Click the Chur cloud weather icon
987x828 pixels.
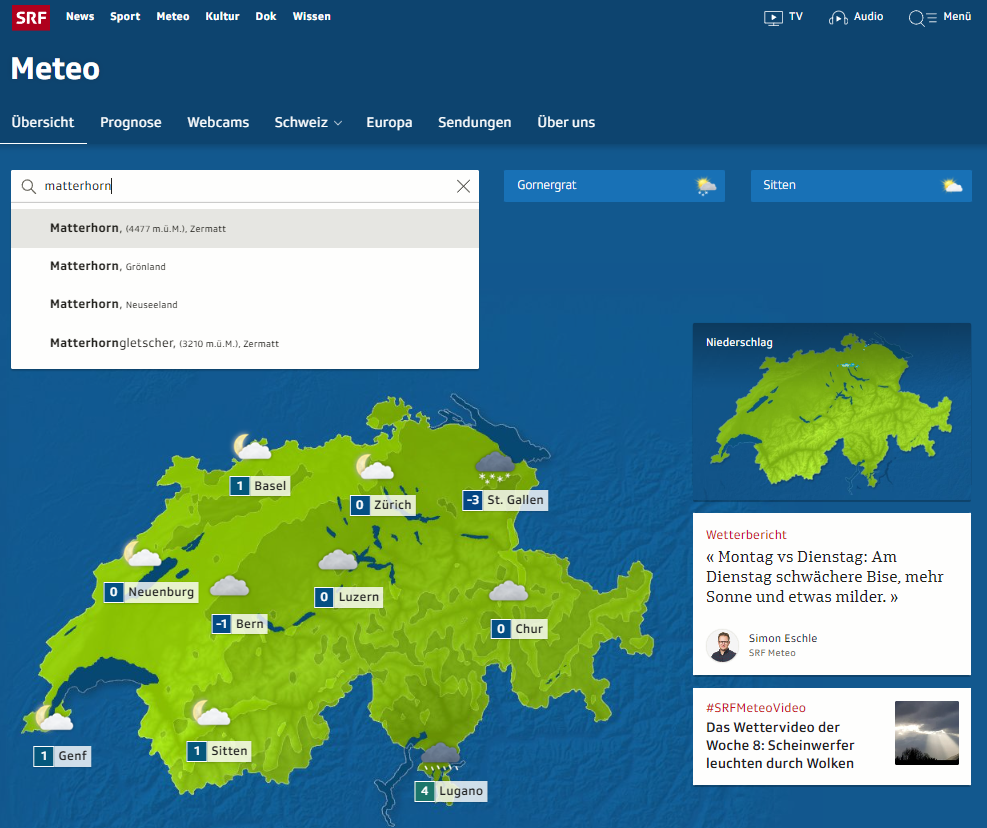tap(508, 591)
